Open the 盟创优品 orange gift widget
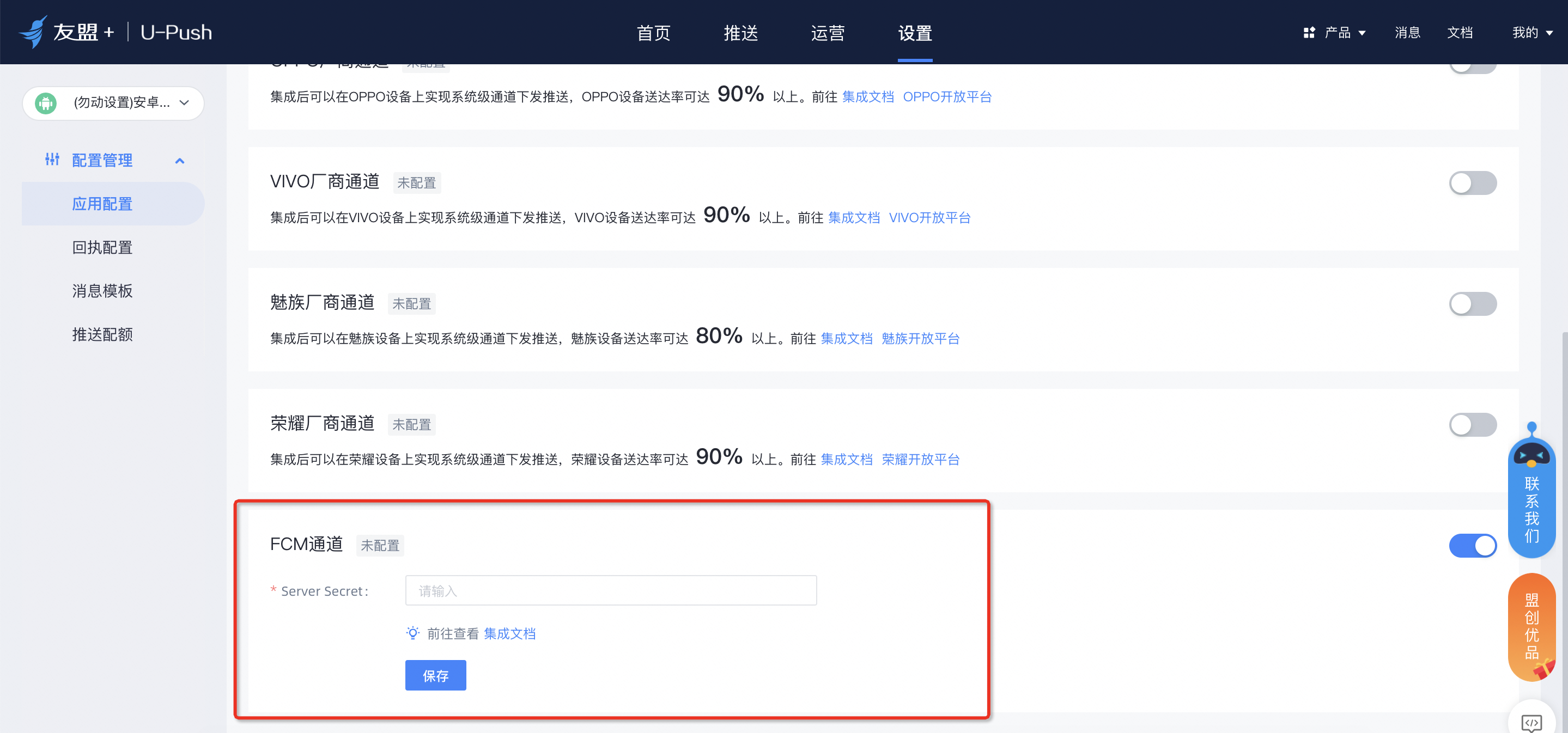This screenshot has height=733, width=1568. [1531, 627]
